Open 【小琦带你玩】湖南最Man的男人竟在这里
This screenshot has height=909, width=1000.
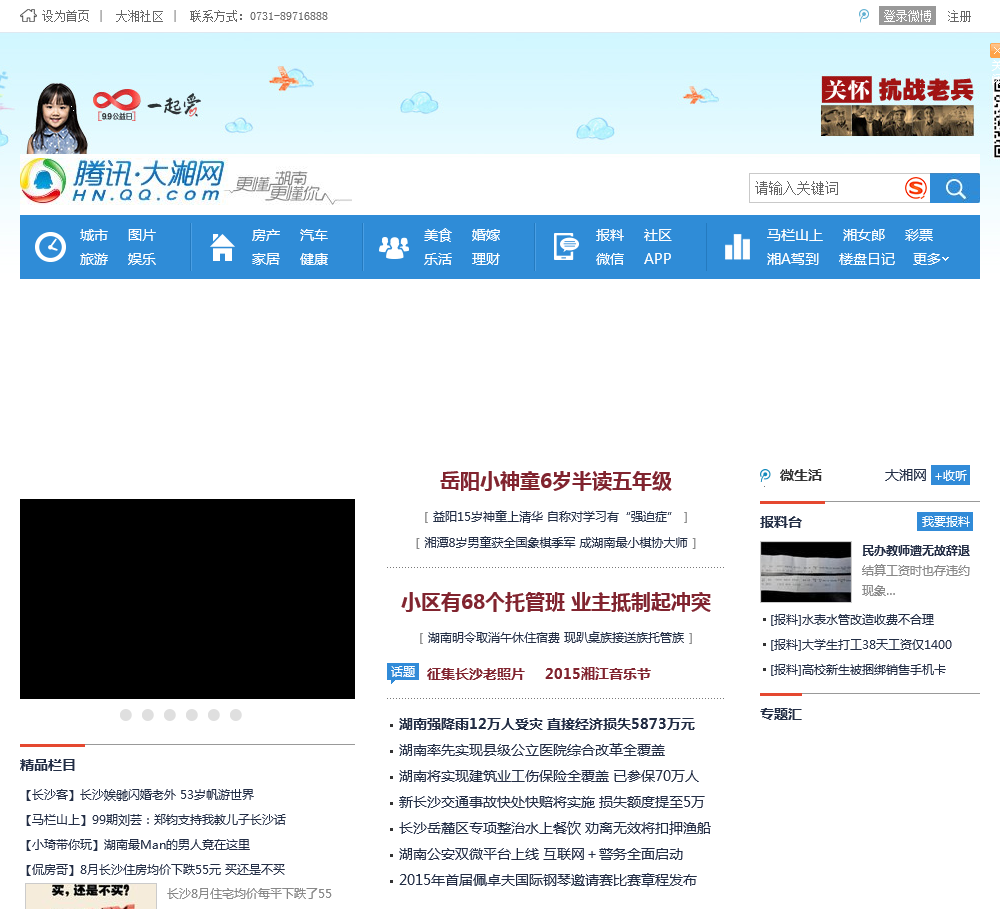click(x=137, y=845)
